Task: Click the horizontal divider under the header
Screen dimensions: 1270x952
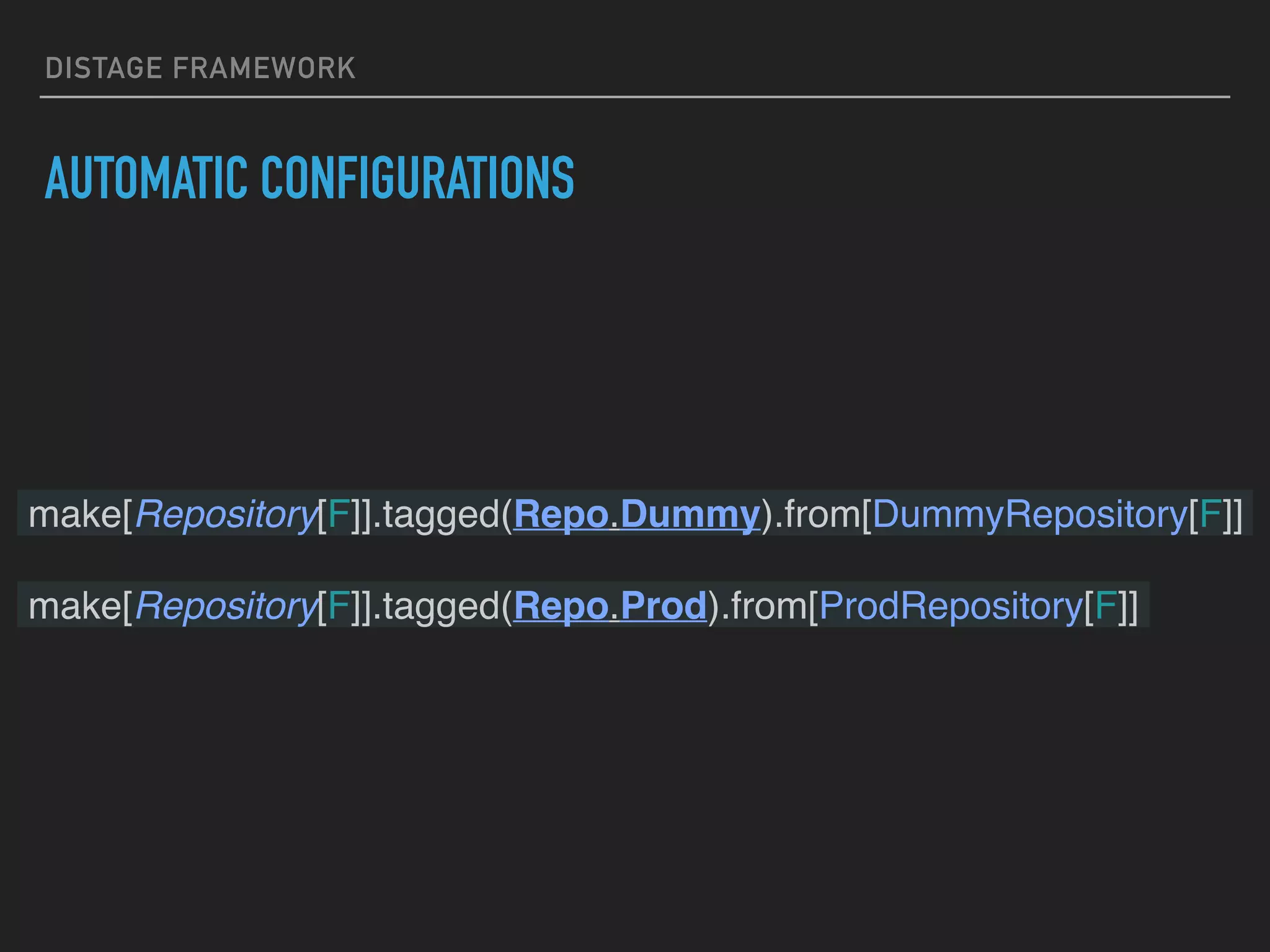Action: [x=635, y=97]
